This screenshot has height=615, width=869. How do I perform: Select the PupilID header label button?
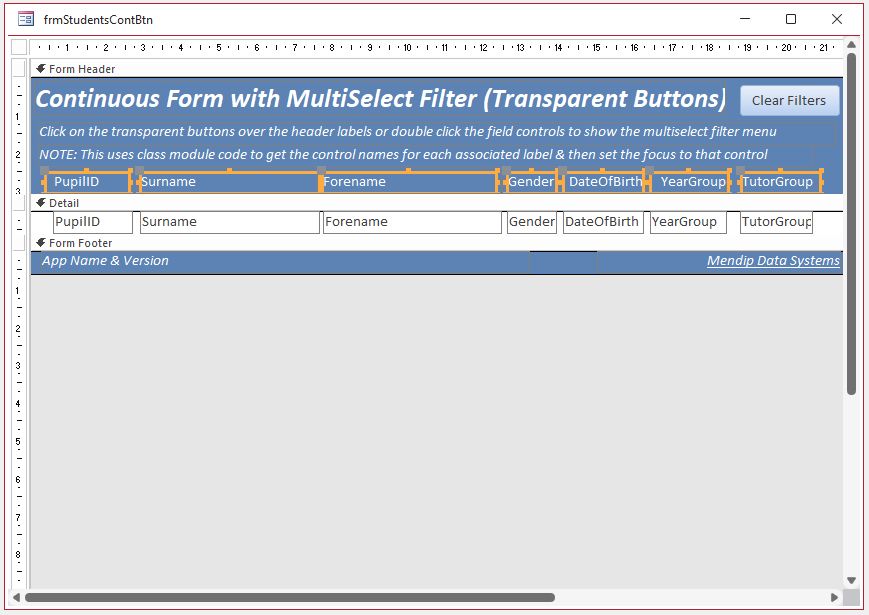(88, 182)
